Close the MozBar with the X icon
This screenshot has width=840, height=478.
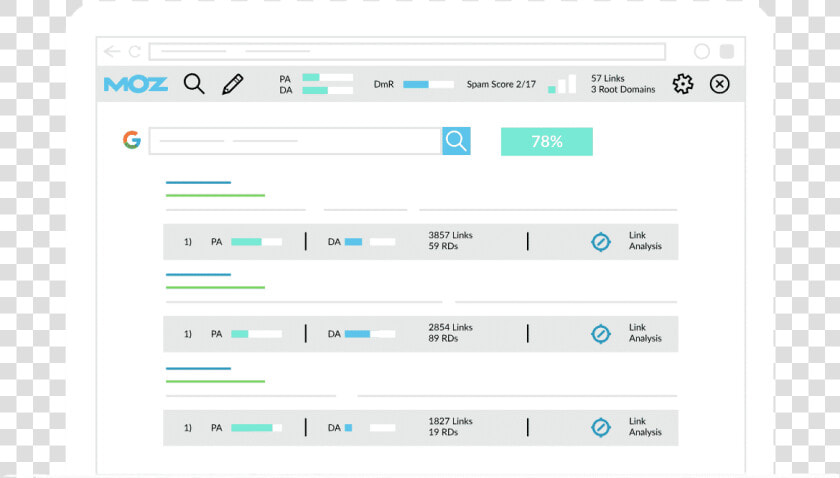click(x=719, y=84)
